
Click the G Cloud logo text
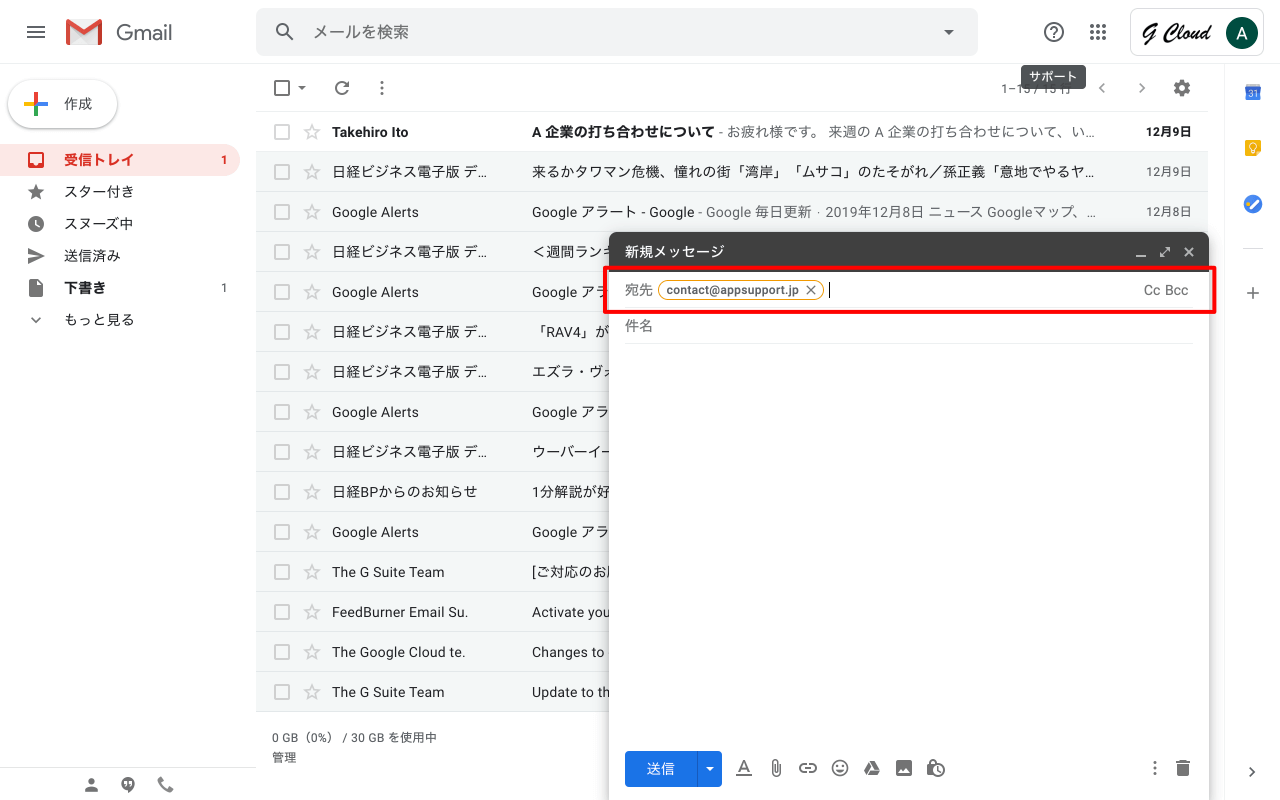click(x=1176, y=33)
